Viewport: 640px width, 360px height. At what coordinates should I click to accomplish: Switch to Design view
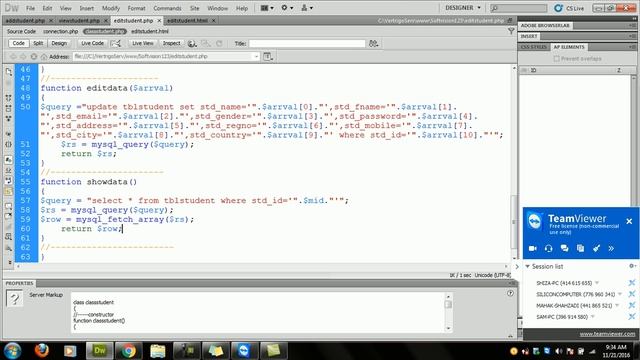(59, 43)
